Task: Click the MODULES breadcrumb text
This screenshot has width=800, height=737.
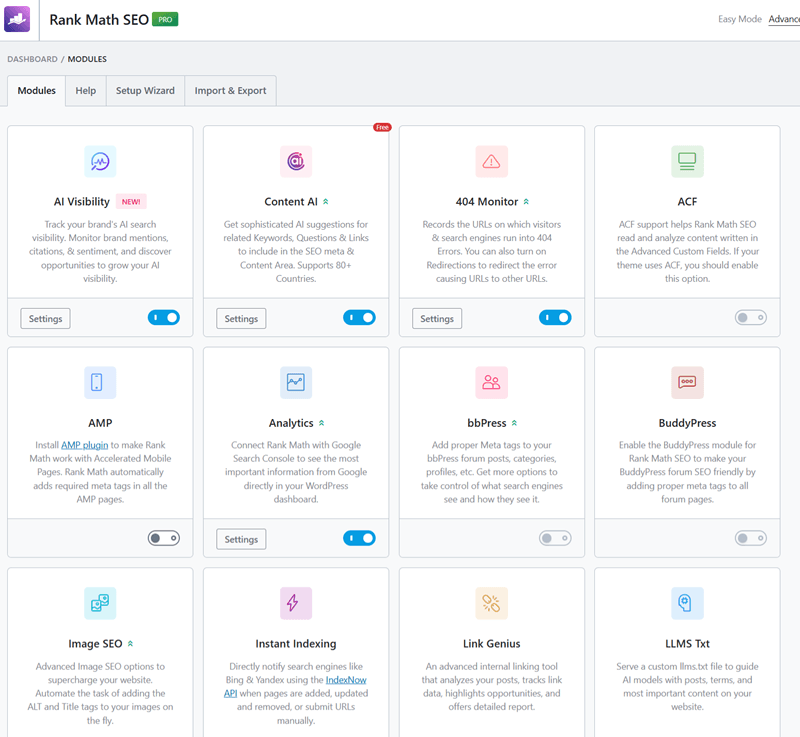Action: pyautogui.click(x=87, y=59)
